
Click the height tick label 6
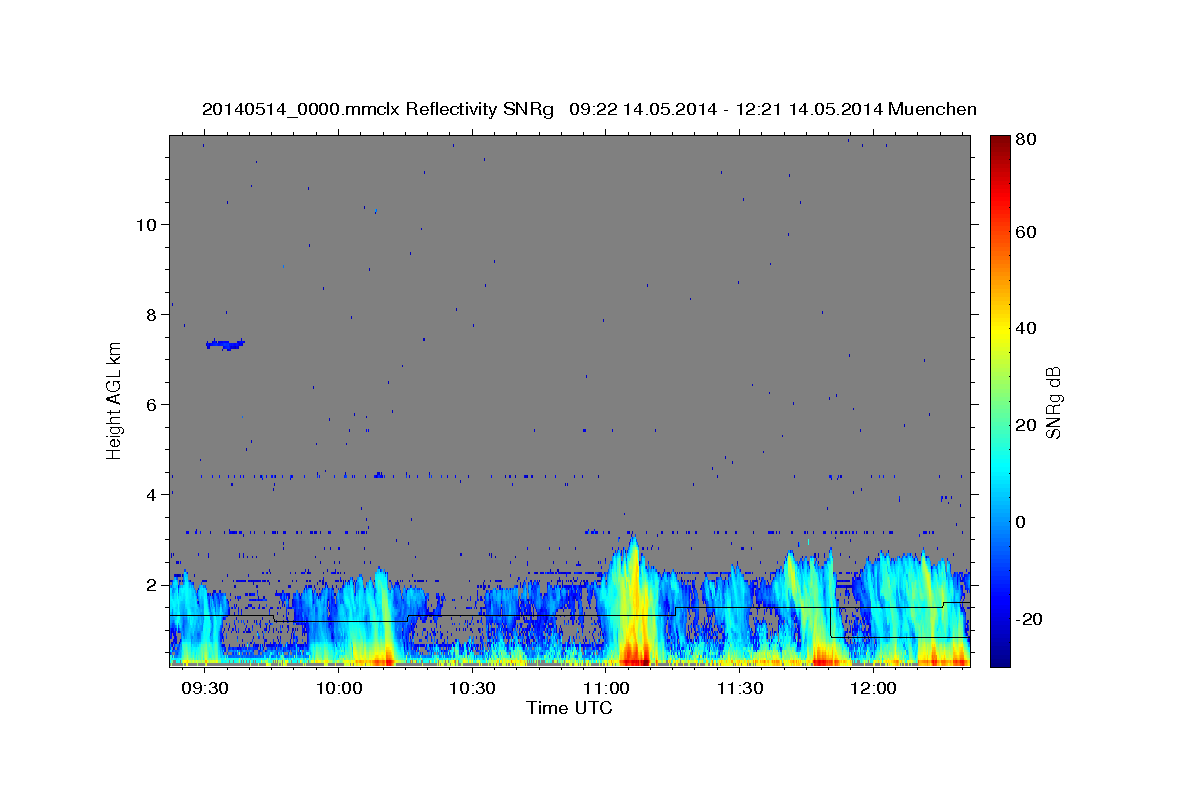click(x=152, y=404)
